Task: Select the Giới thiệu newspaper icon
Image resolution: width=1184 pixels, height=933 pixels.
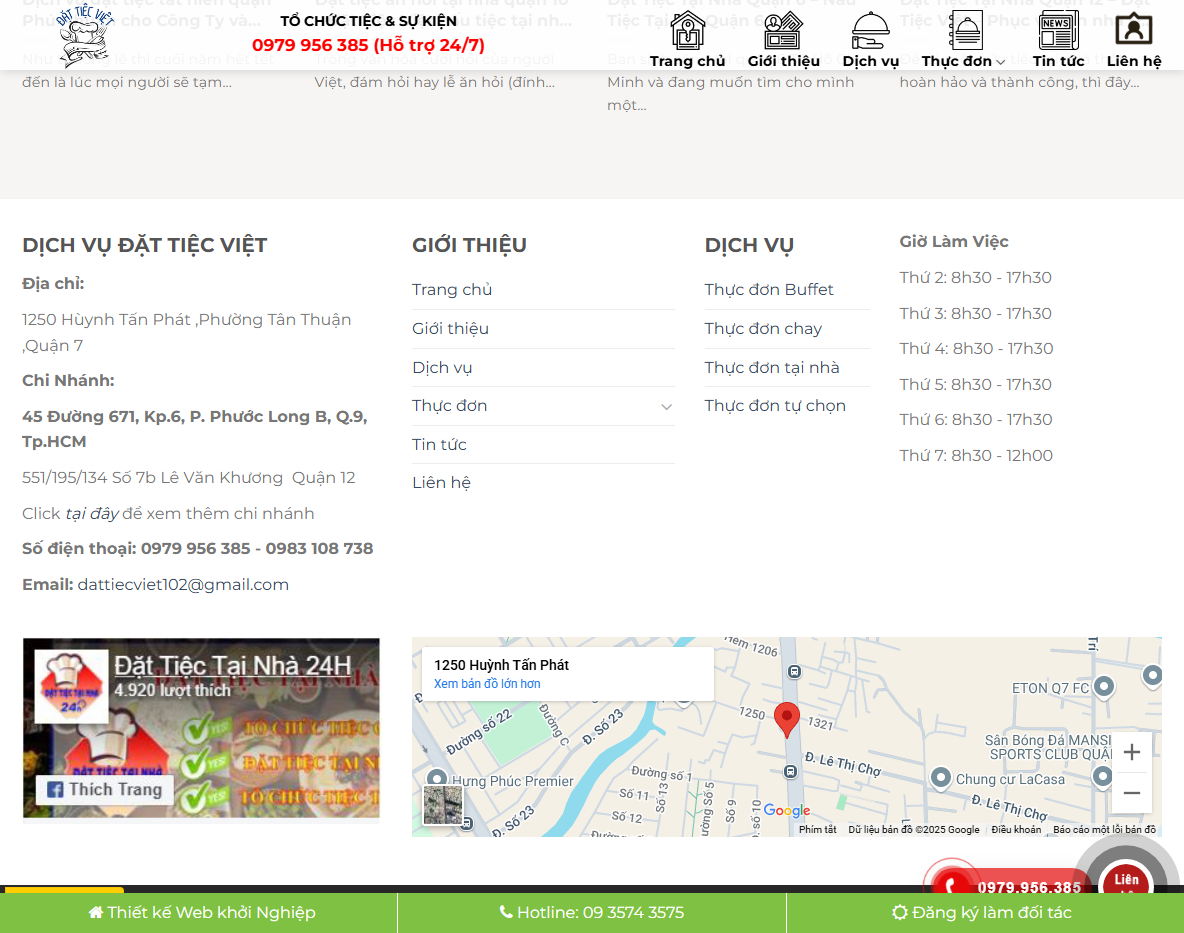Action: tap(782, 31)
